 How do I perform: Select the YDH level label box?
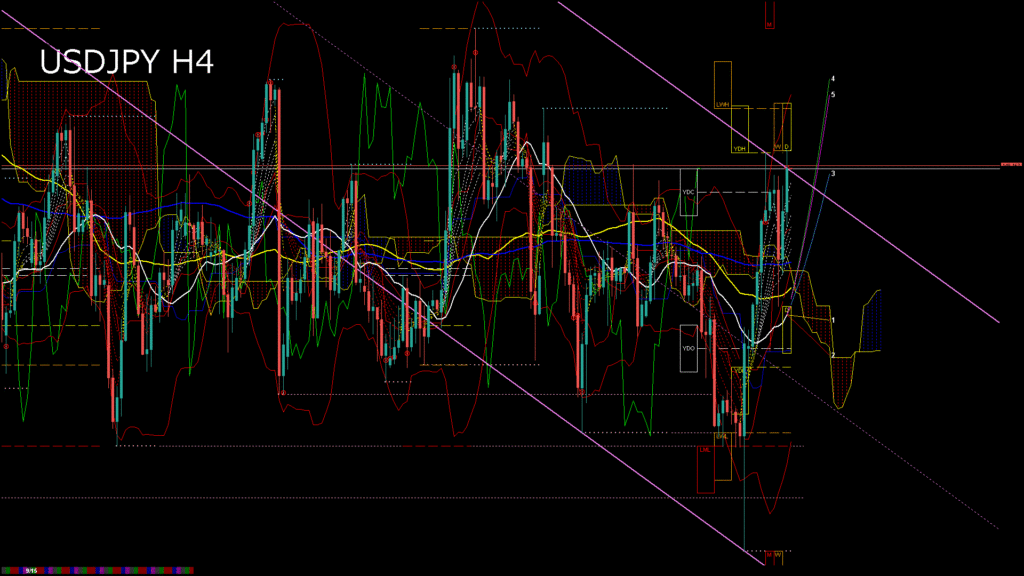[x=740, y=129]
